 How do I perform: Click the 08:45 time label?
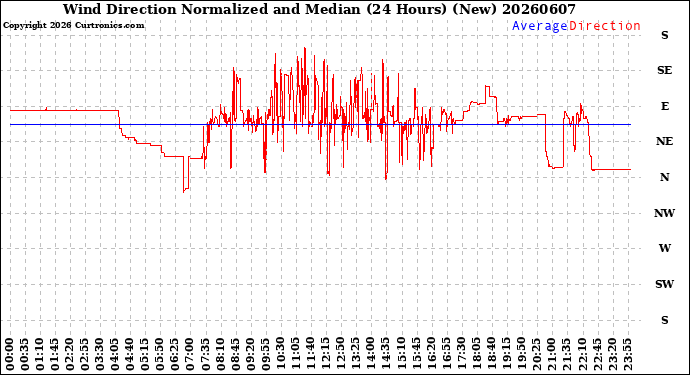click(x=235, y=354)
